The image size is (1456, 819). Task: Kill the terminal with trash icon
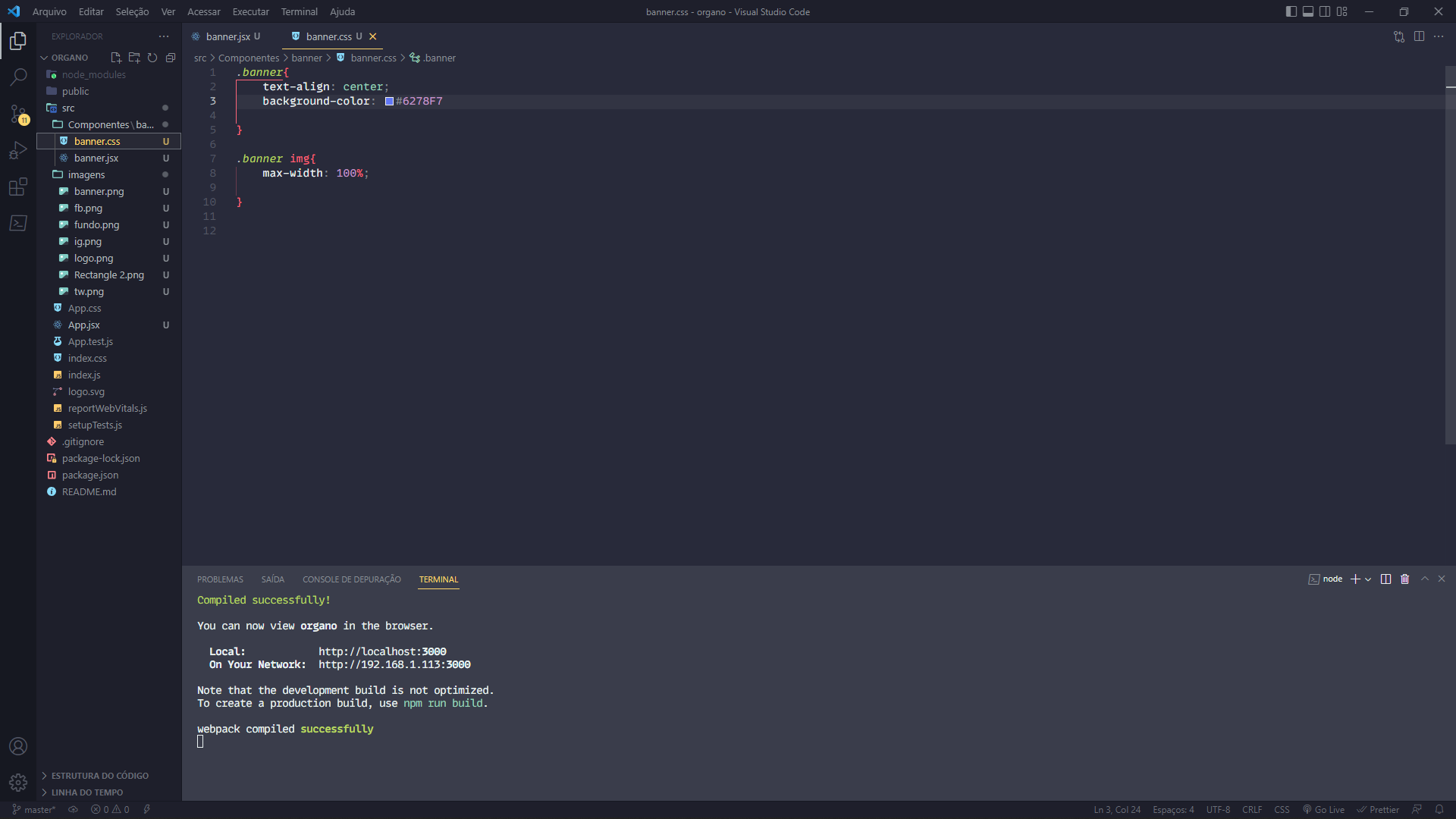coord(1404,579)
